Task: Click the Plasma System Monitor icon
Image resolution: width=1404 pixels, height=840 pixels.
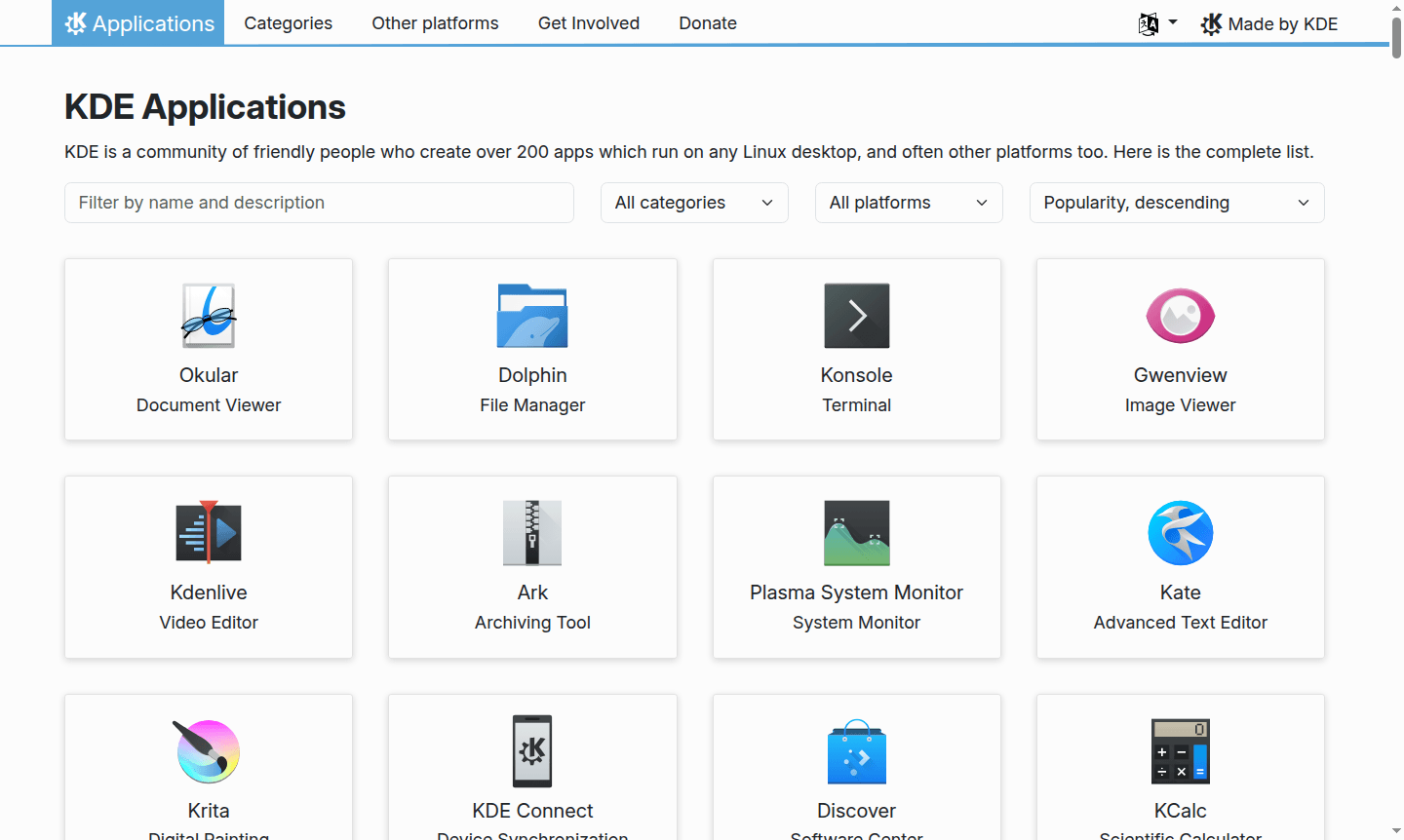Action: [856, 532]
